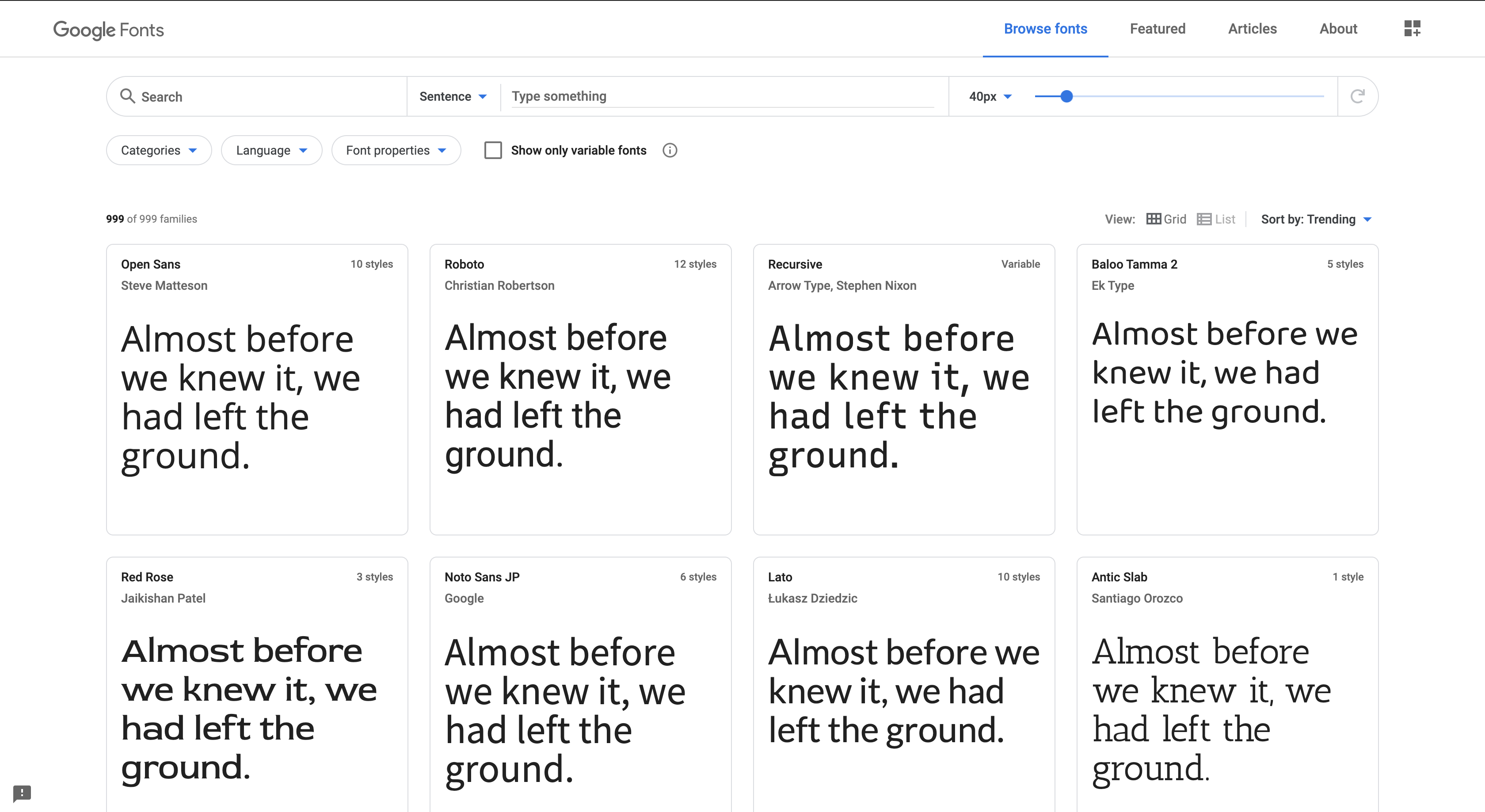Enable Show only variable fonts checkbox
Image resolution: width=1485 pixels, height=812 pixels.
(493, 150)
